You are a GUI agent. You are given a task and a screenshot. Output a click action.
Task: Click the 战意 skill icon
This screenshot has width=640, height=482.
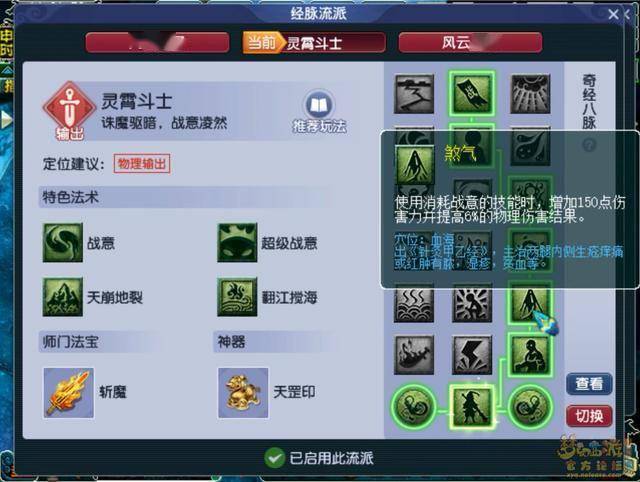[63, 242]
